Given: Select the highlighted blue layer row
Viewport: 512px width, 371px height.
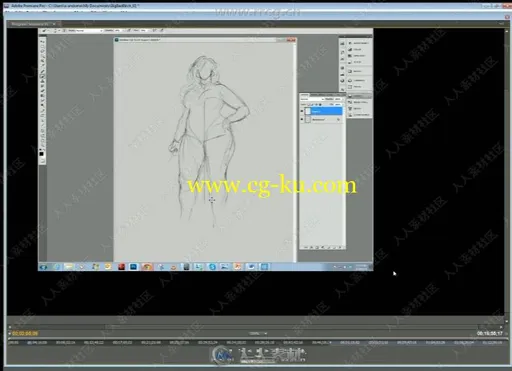Looking at the screenshot, I should point(322,111).
